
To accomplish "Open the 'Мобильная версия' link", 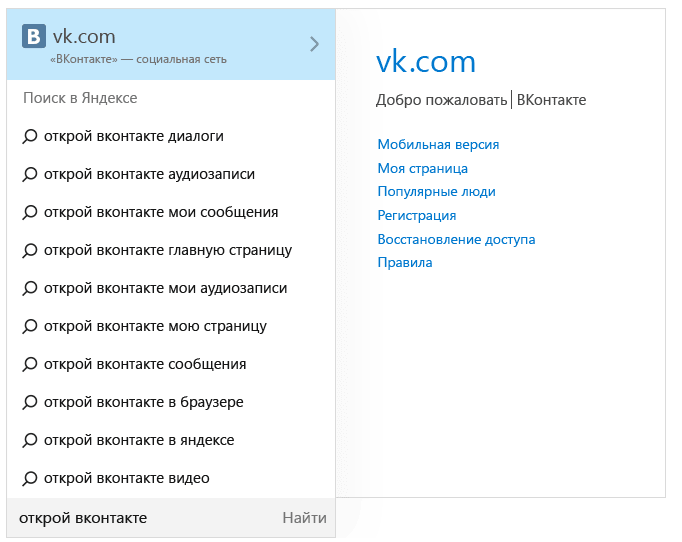I will tap(438, 144).
